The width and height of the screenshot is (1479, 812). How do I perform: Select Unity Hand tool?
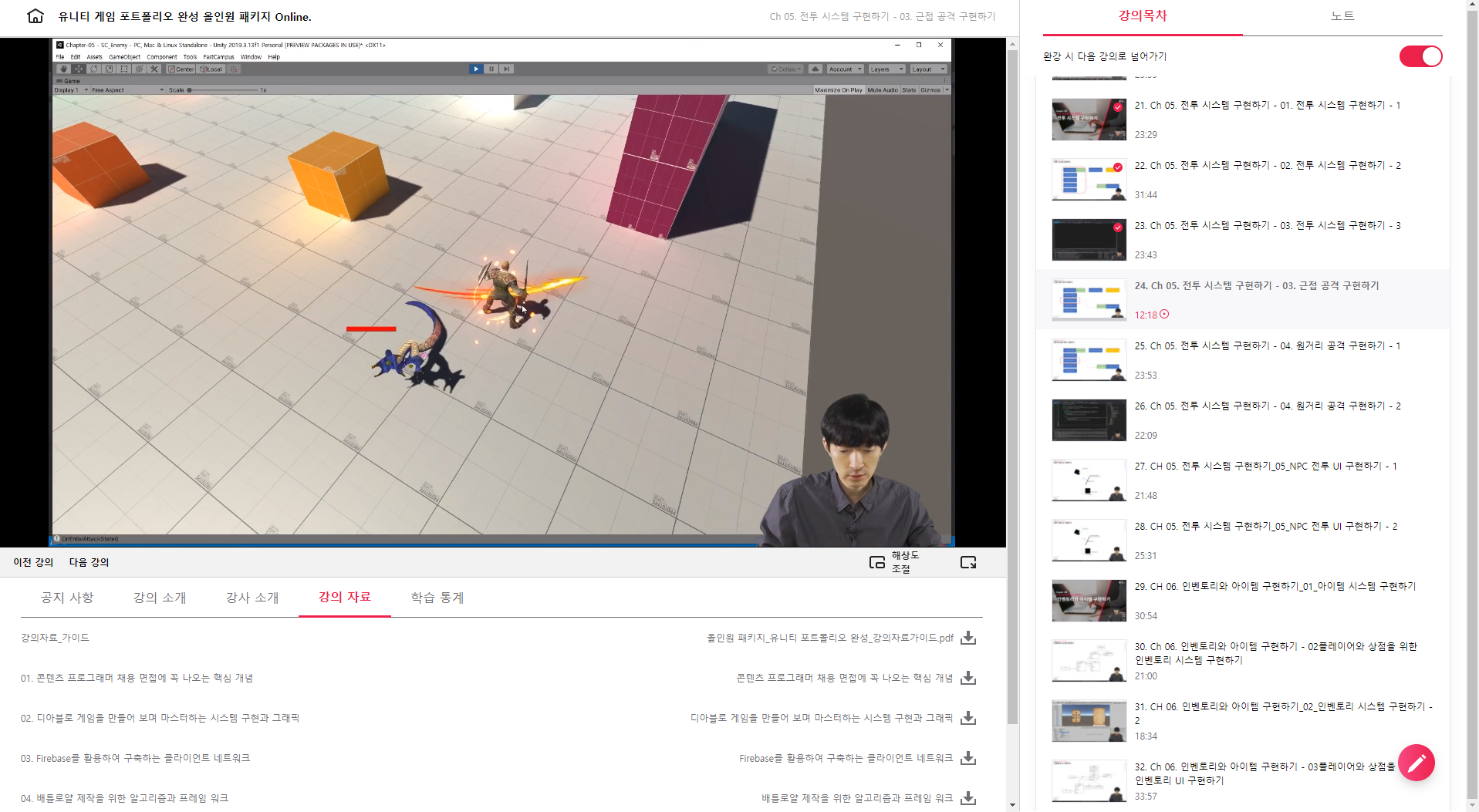point(63,69)
